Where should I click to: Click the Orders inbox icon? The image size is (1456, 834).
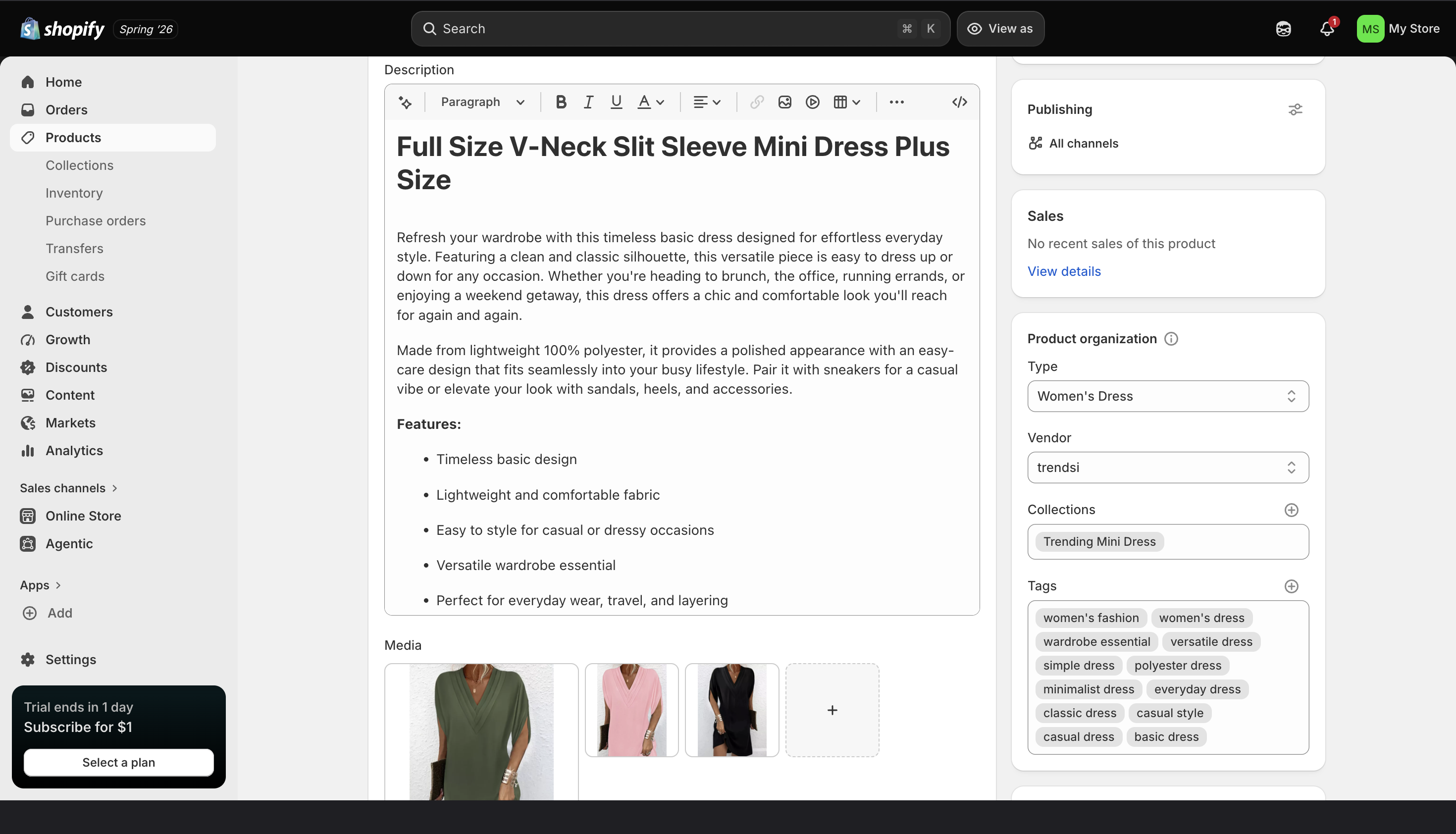pyautogui.click(x=28, y=110)
